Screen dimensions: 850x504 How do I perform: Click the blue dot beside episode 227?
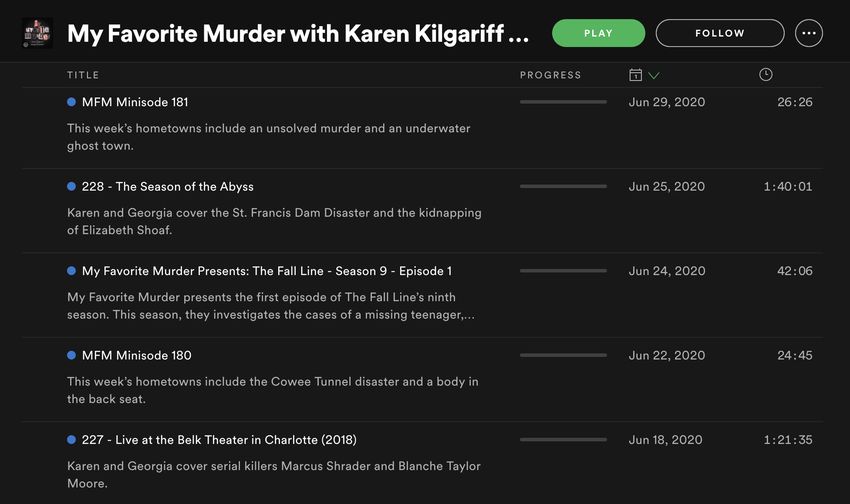[x=72, y=440]
